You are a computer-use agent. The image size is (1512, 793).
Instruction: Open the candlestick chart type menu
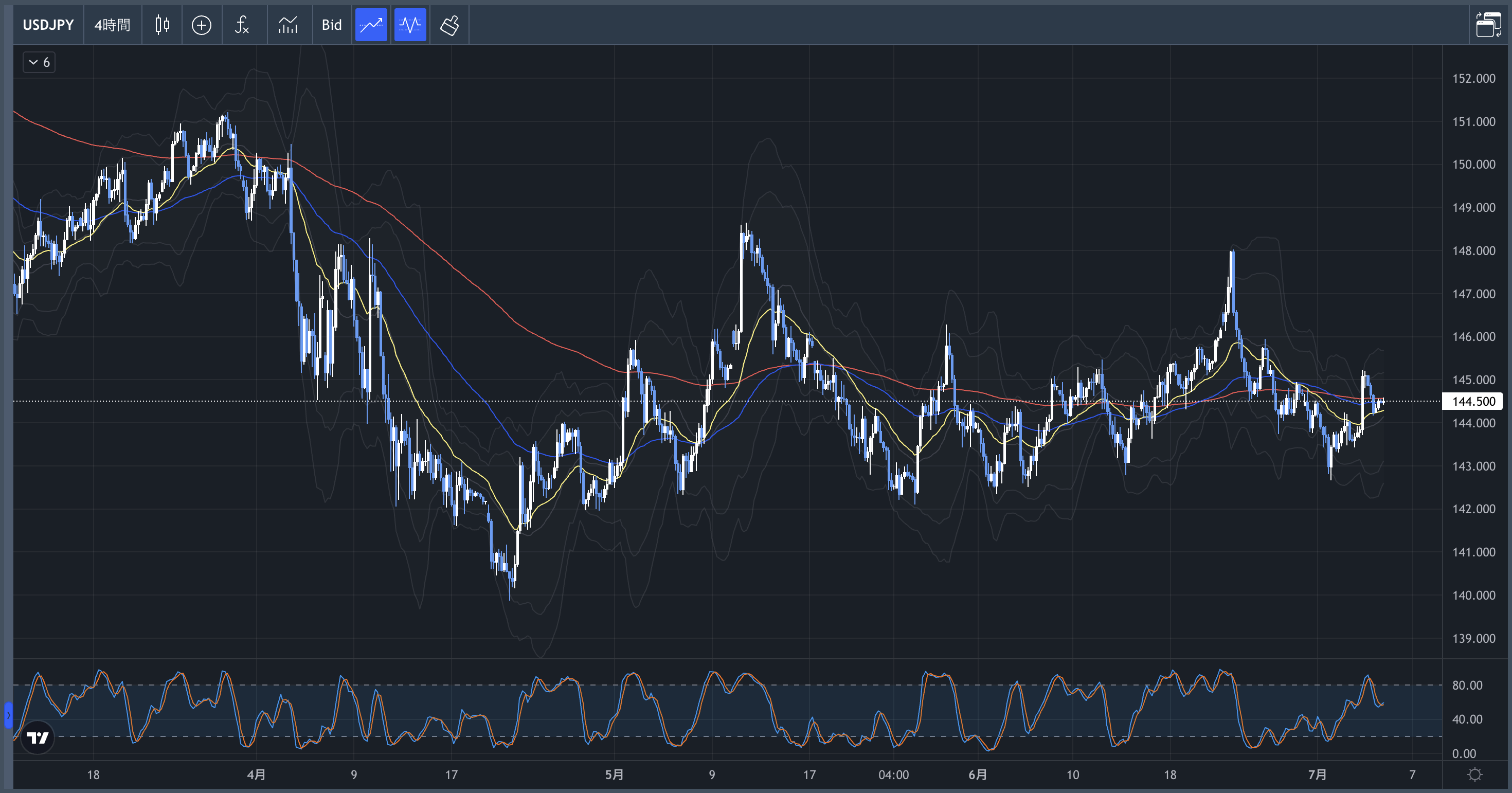tap(162, 25)
